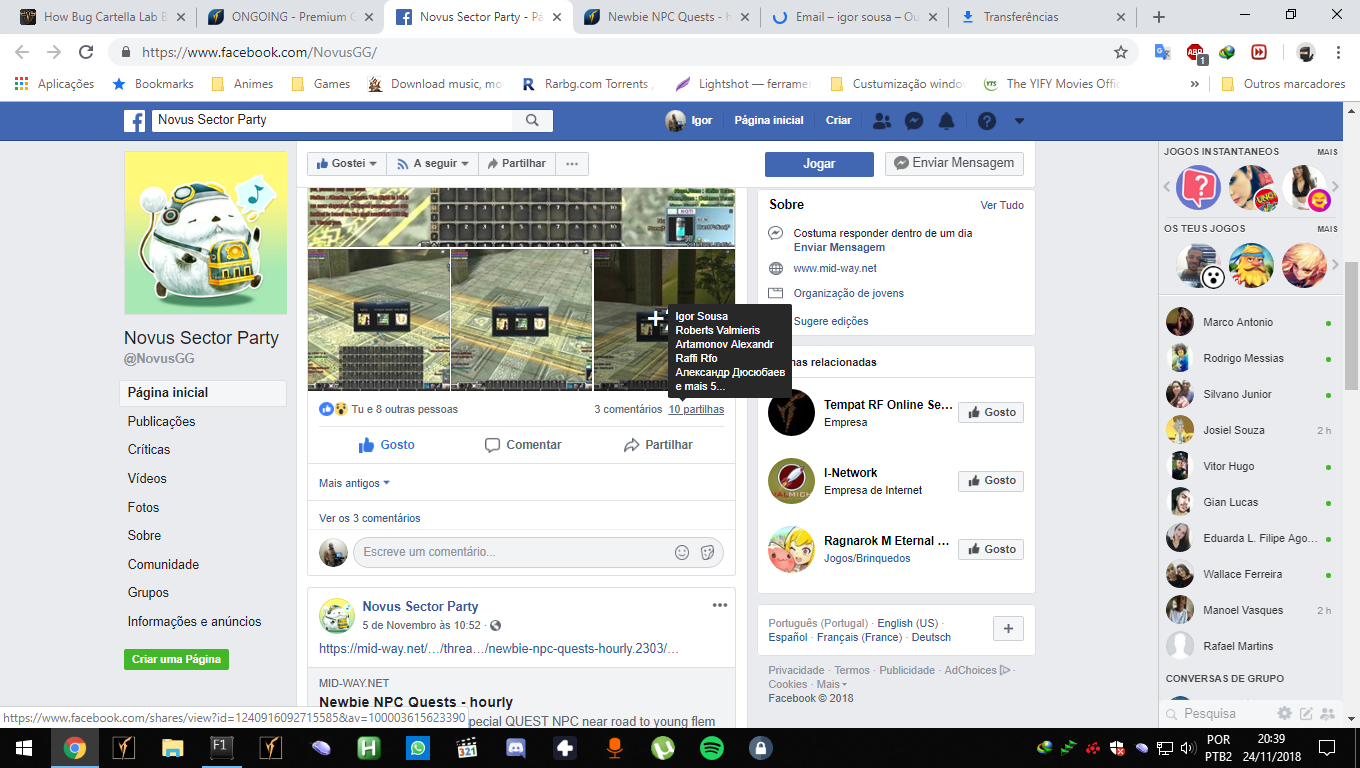1360x768 pixels.
Task: Open the three-dots more options button on the page
Action: pos(572,164)
